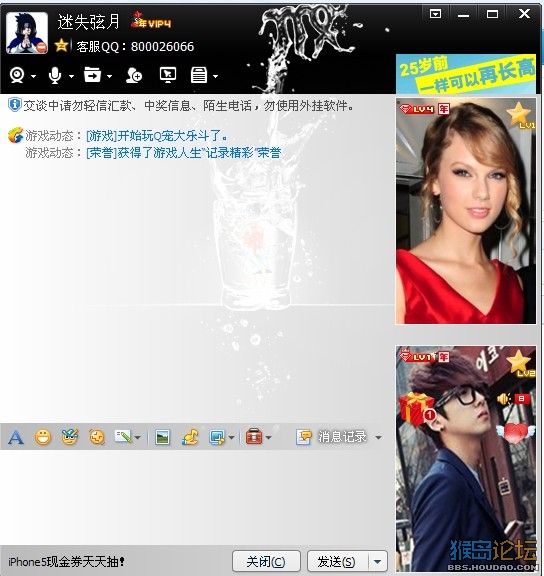The image size is (544, 576).
Task: Click the VIP4 membership badge
Action: tap(151, 20)
